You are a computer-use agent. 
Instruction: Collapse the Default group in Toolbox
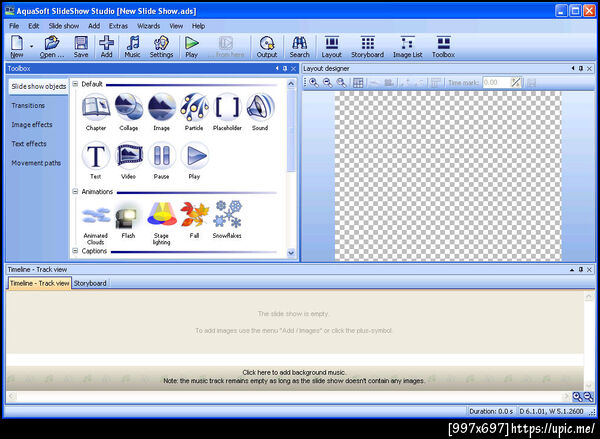click(x=75, y=84)
